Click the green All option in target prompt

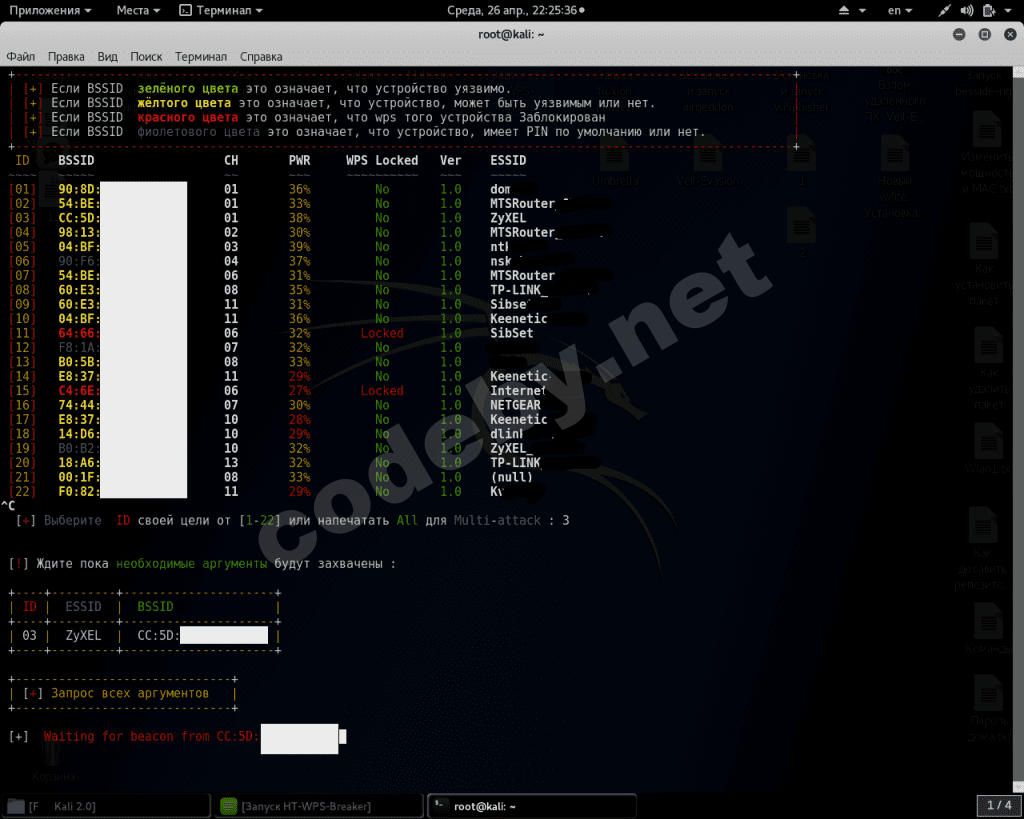(x=407, y=521)
